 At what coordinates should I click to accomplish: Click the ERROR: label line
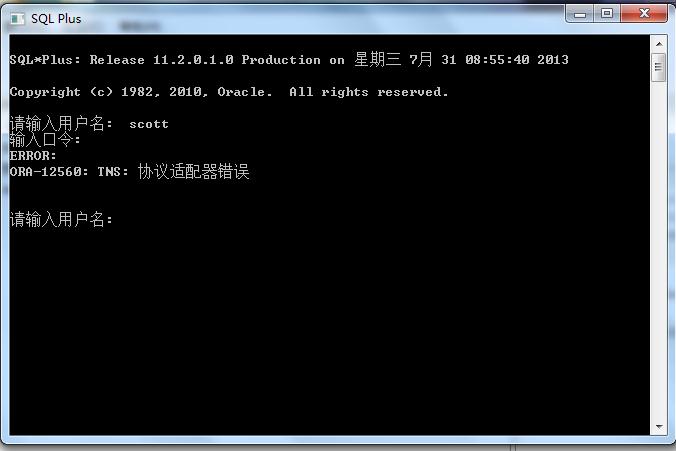coord(33,156)
